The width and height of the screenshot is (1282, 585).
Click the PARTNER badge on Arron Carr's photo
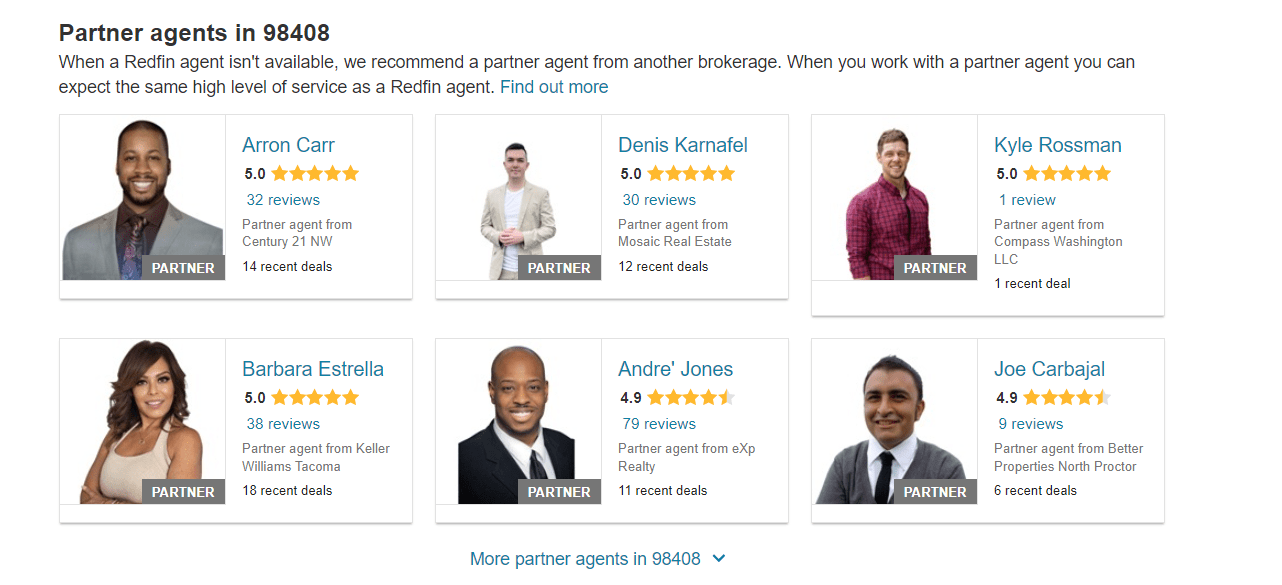click(183, 268)
